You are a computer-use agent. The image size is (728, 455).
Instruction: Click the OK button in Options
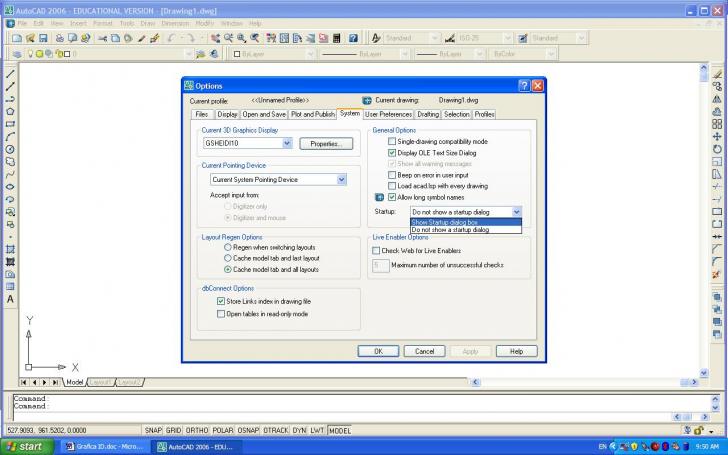[x=378, y=351]
